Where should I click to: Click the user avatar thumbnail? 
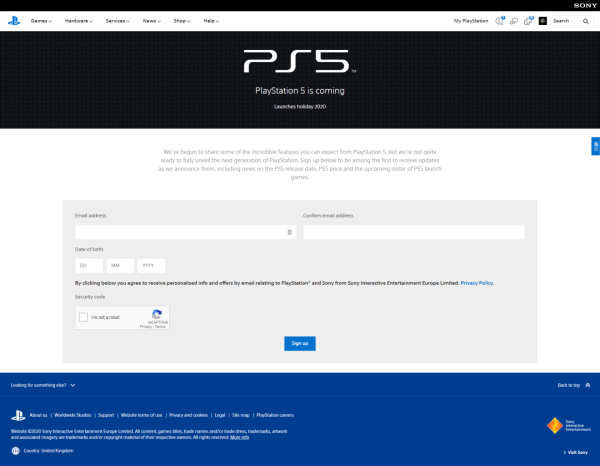point(543,21)
